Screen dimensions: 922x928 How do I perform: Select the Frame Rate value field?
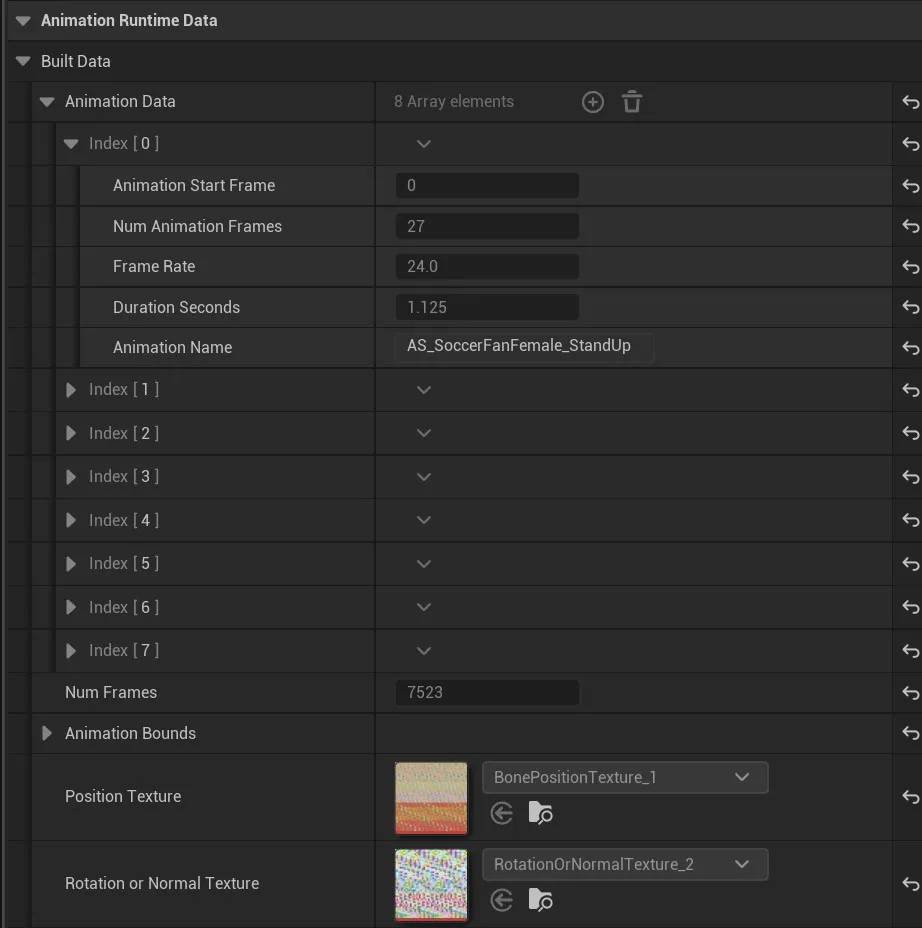487,266
